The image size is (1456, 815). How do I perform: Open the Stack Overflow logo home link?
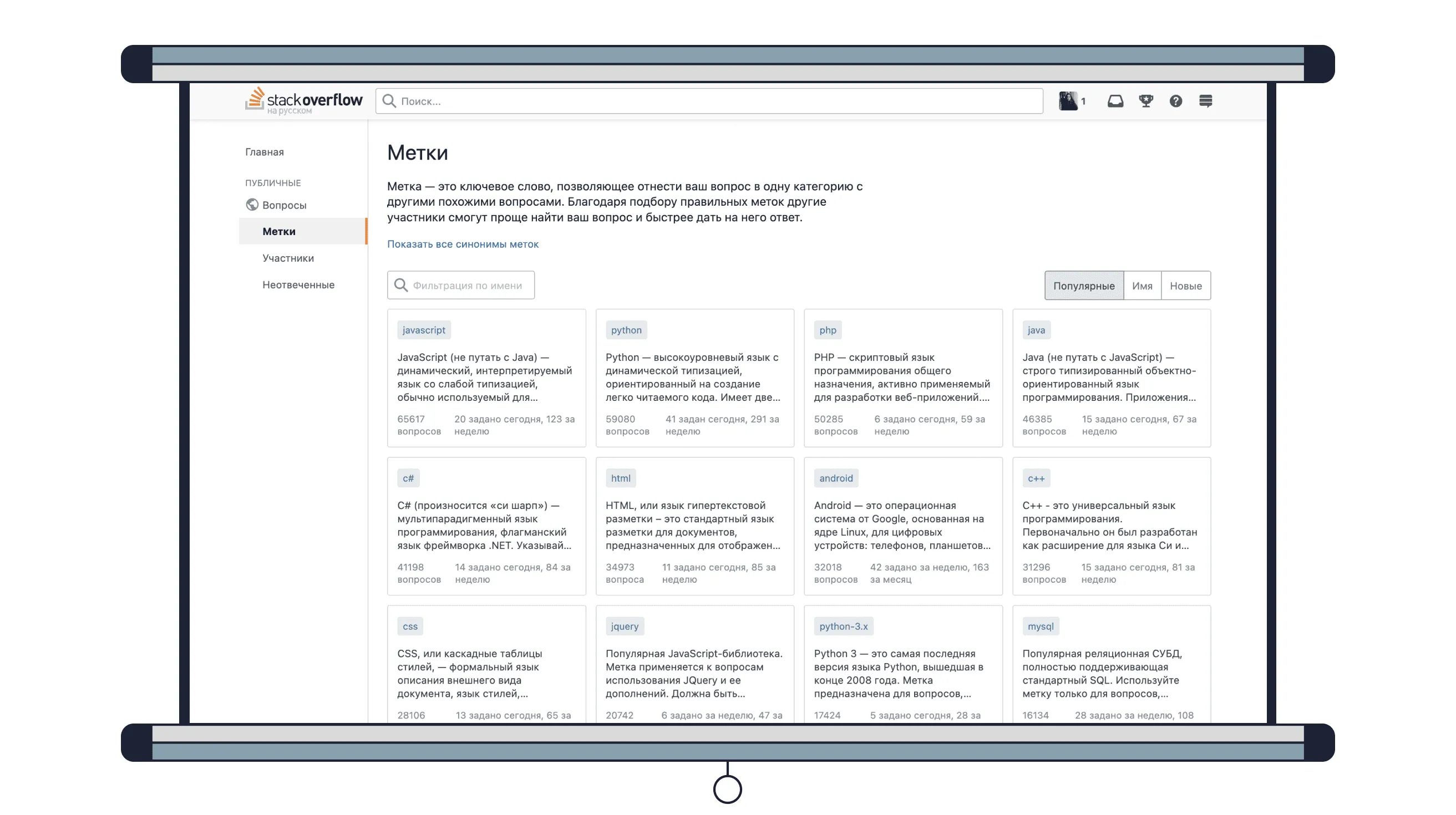[303, 100]
